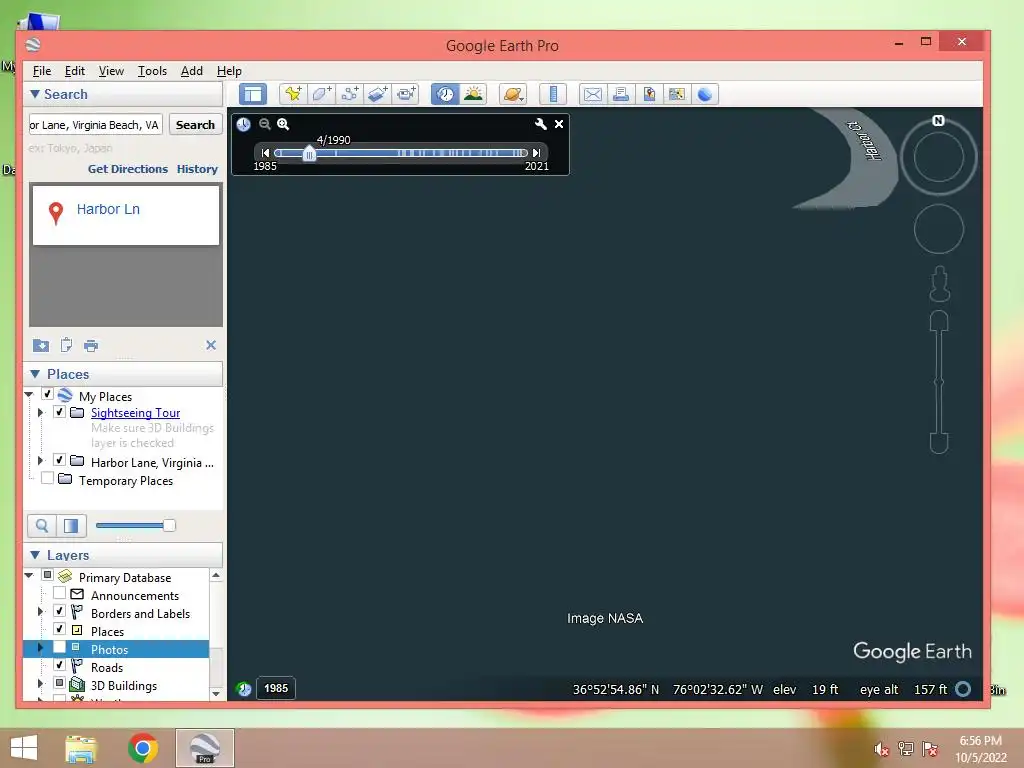The width and height of the screenshot is (1024, 768).
Task: Open the Edit menu
Action: [74, 71]
